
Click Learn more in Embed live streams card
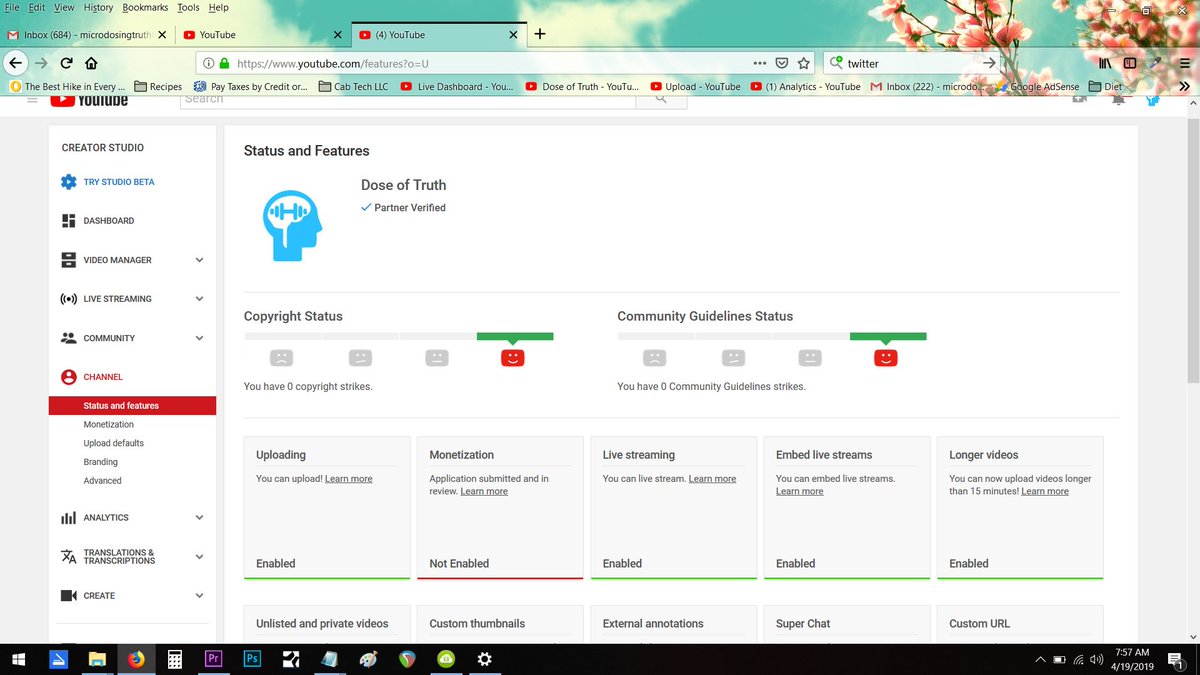(x=800, y=491)
